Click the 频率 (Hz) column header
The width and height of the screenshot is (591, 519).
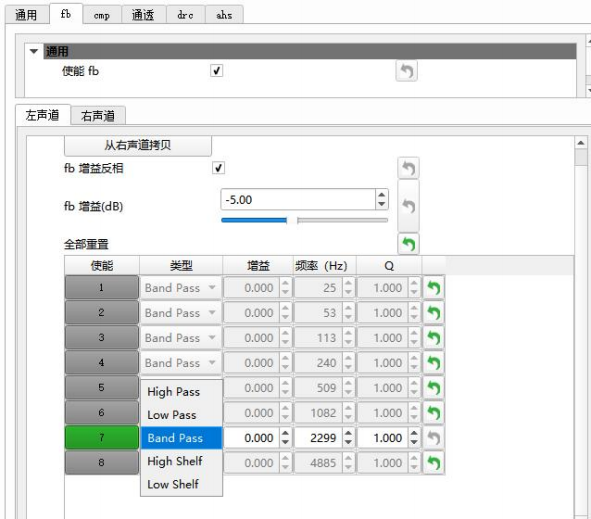[x=325, y=265]
